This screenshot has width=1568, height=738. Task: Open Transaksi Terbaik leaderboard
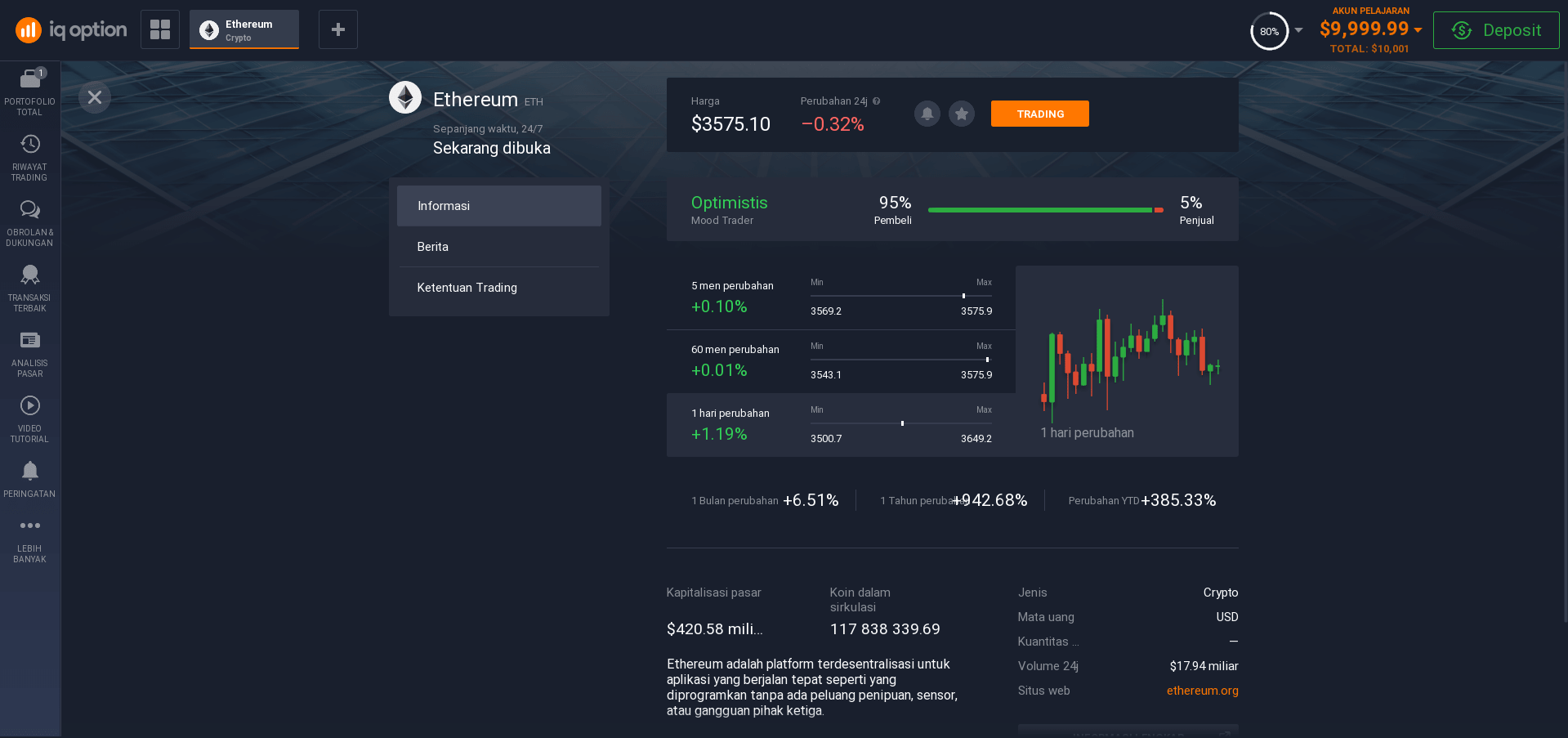tap(30, 288)
